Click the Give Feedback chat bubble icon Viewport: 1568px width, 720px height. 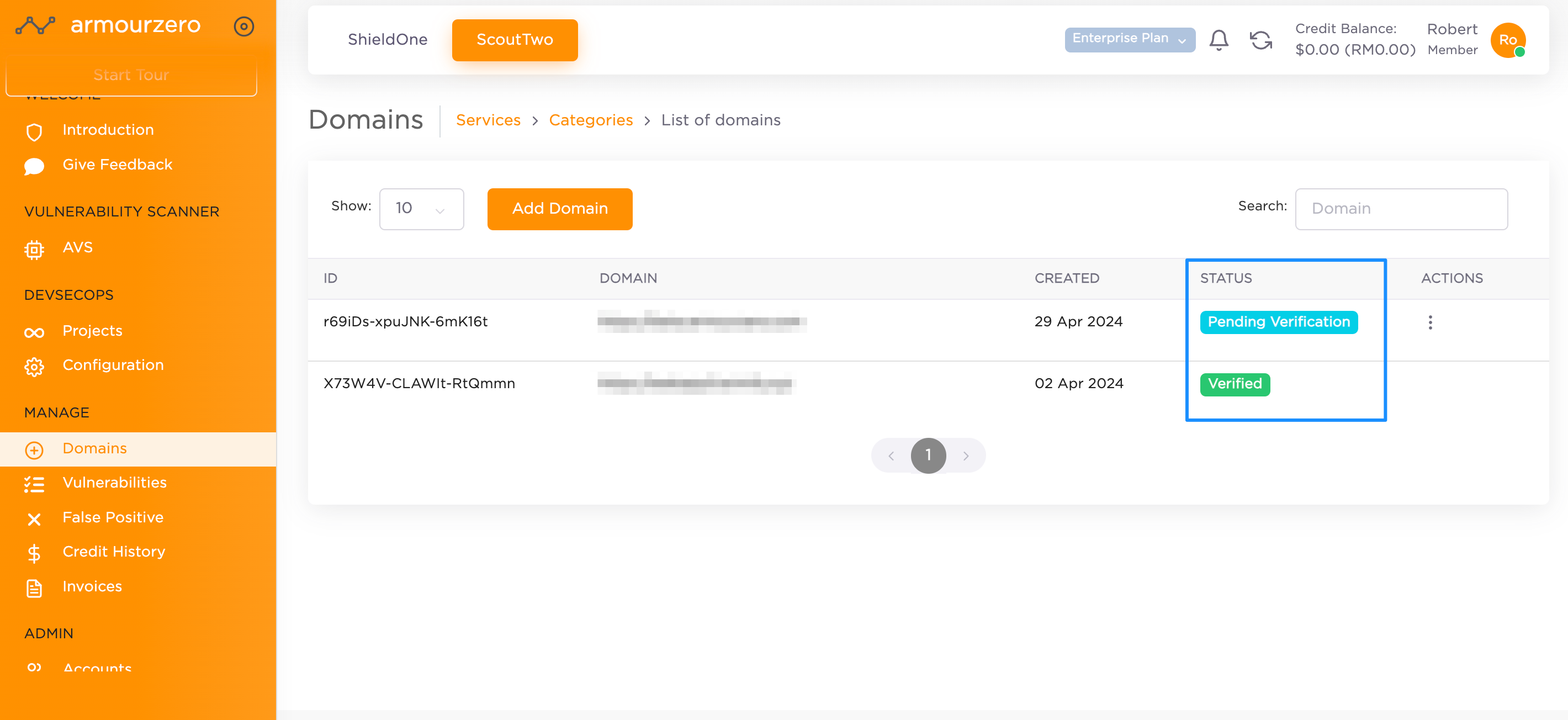point(34,166)
